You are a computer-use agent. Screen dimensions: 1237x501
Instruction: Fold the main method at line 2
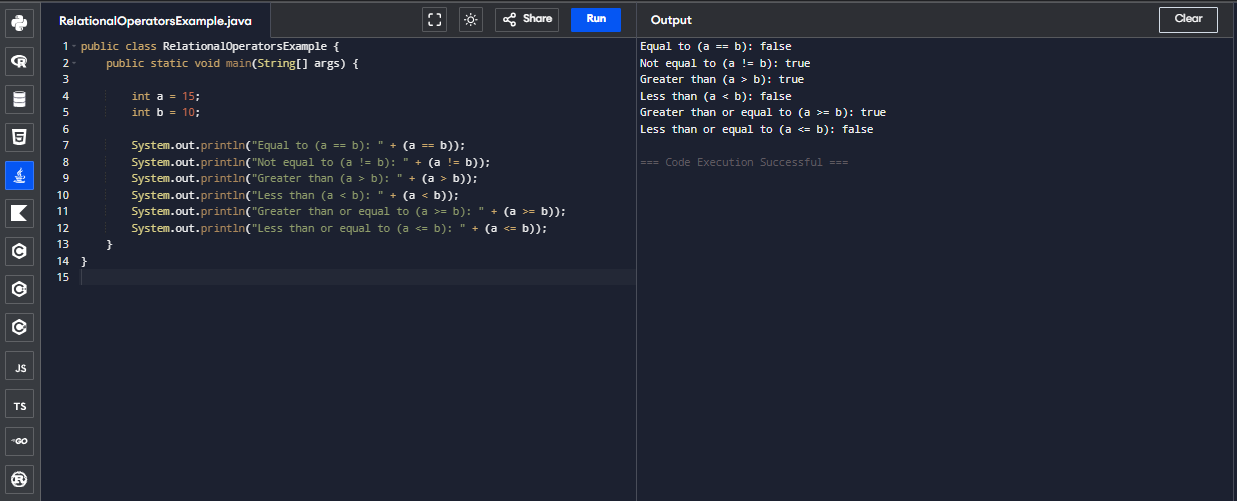click(74, 63)
